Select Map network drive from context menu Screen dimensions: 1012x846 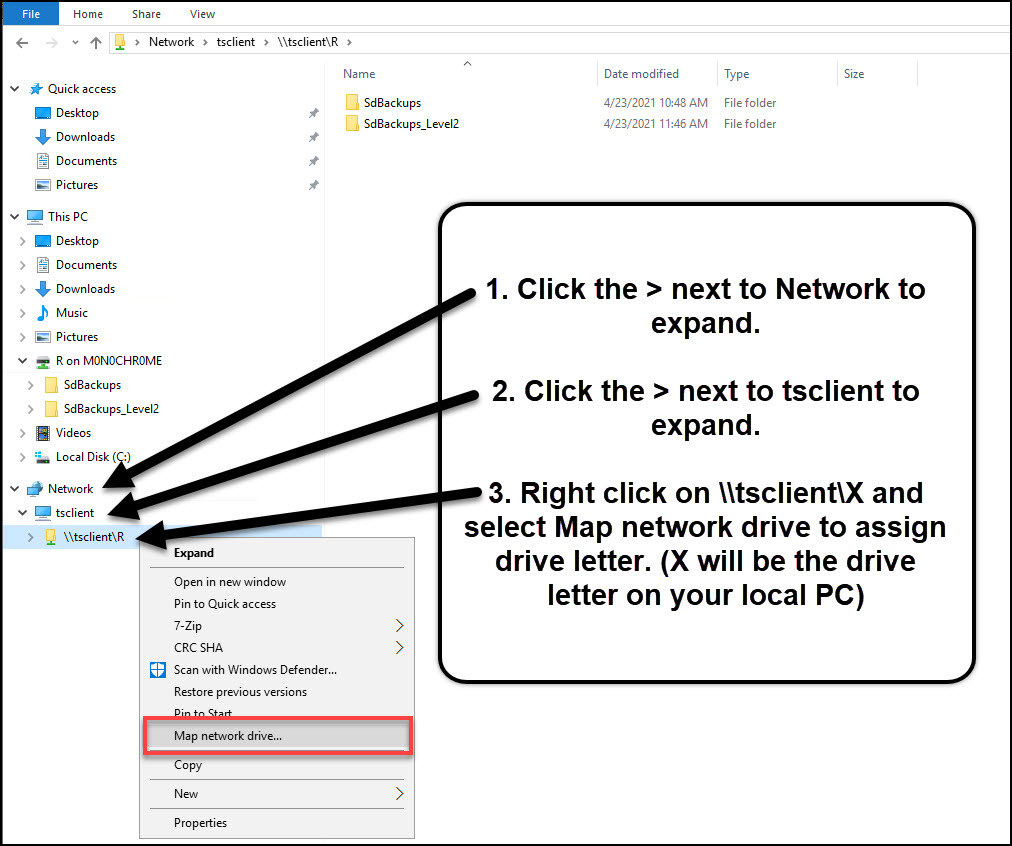[x=228, y=736]
